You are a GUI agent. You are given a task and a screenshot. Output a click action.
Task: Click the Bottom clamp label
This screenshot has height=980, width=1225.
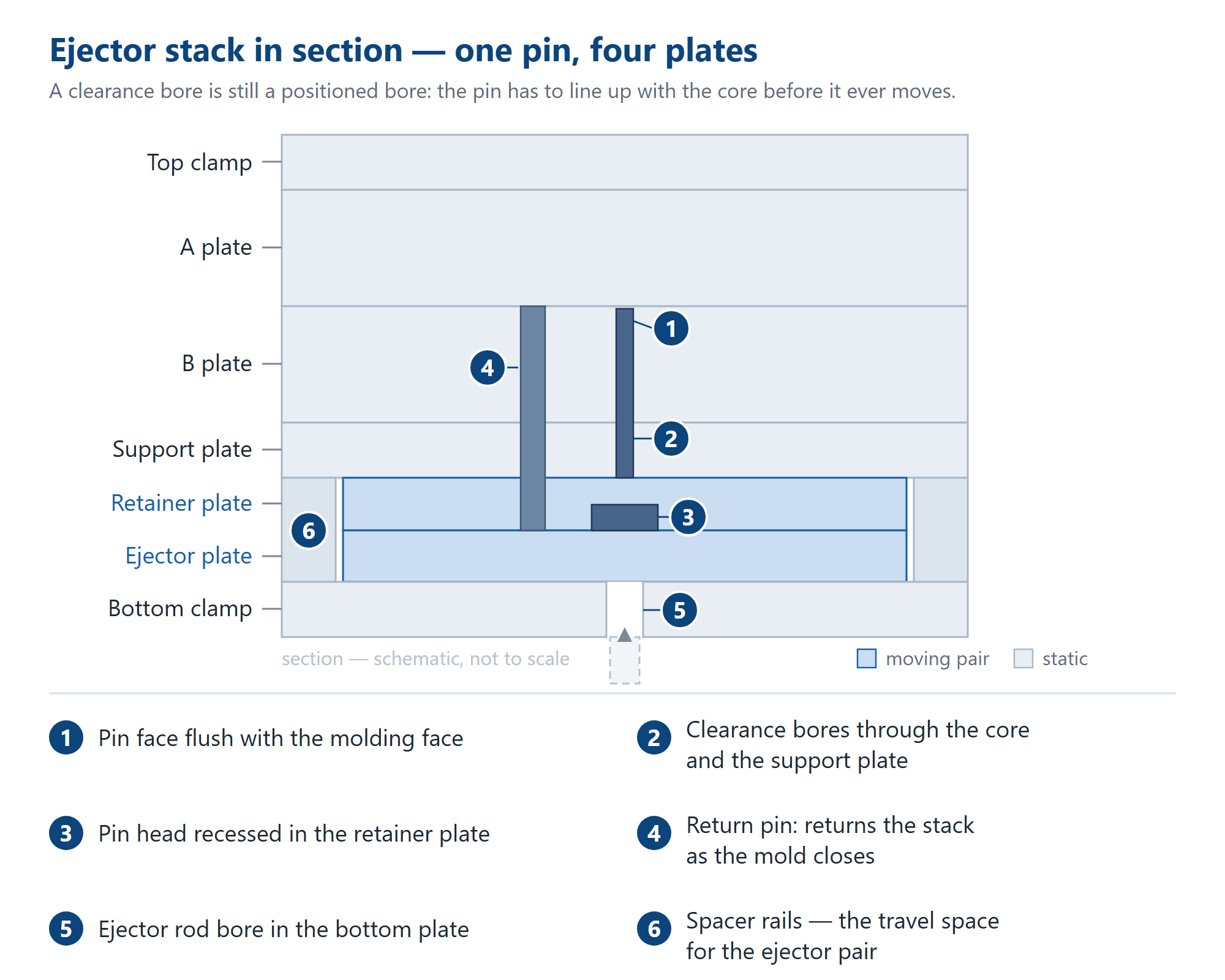[x=180, y=608]
